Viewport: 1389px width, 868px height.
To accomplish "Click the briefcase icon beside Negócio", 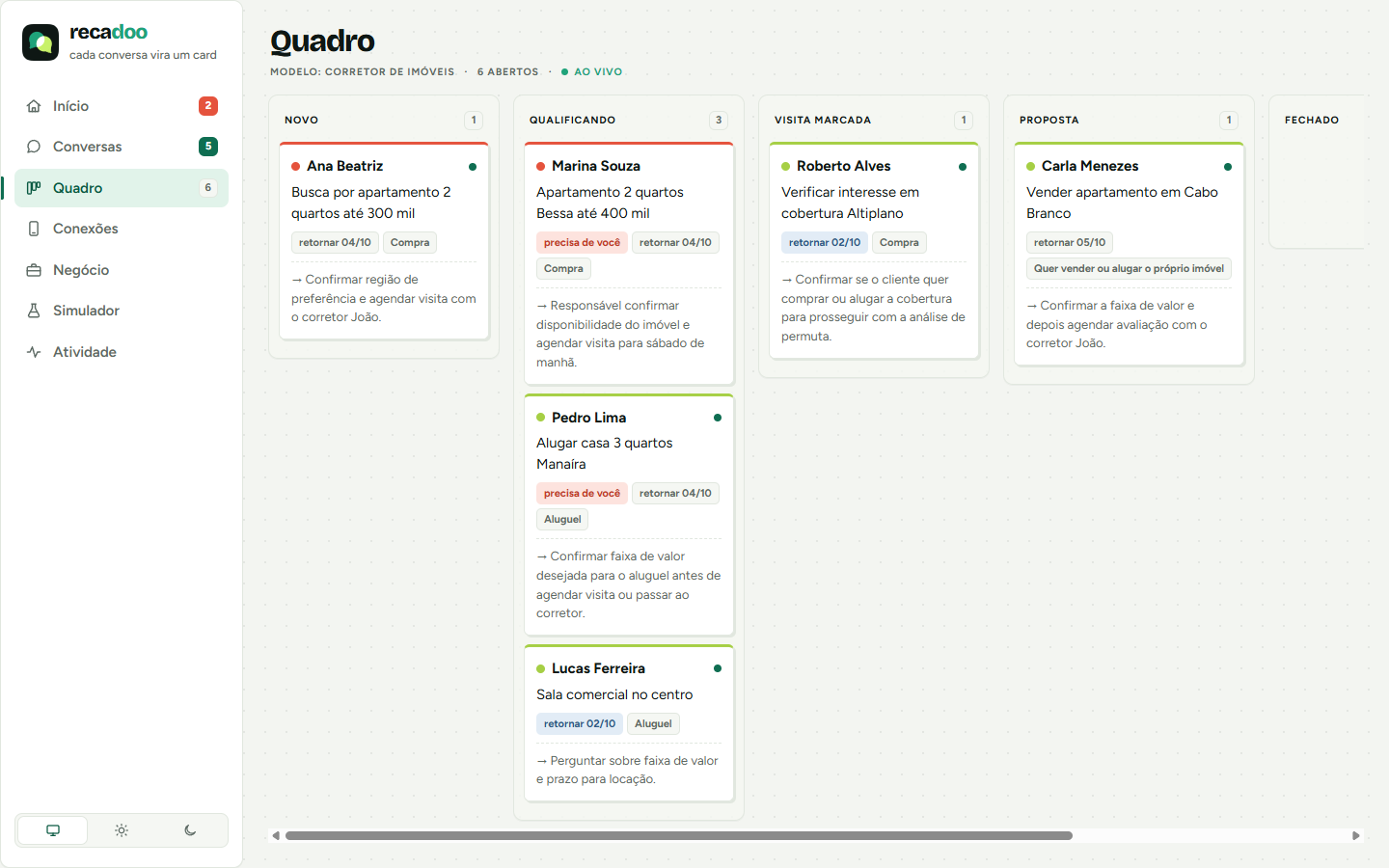I will (x=34, y=270).
